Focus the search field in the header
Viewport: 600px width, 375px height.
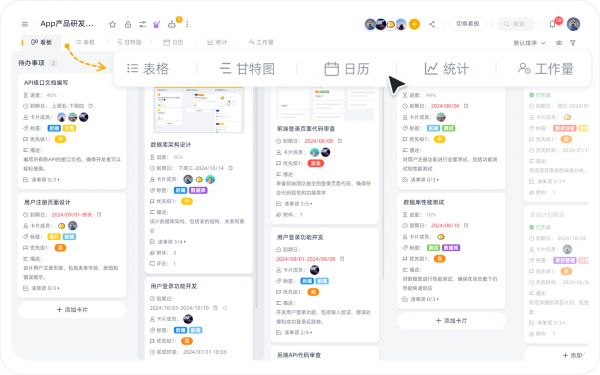pos(516,24)
